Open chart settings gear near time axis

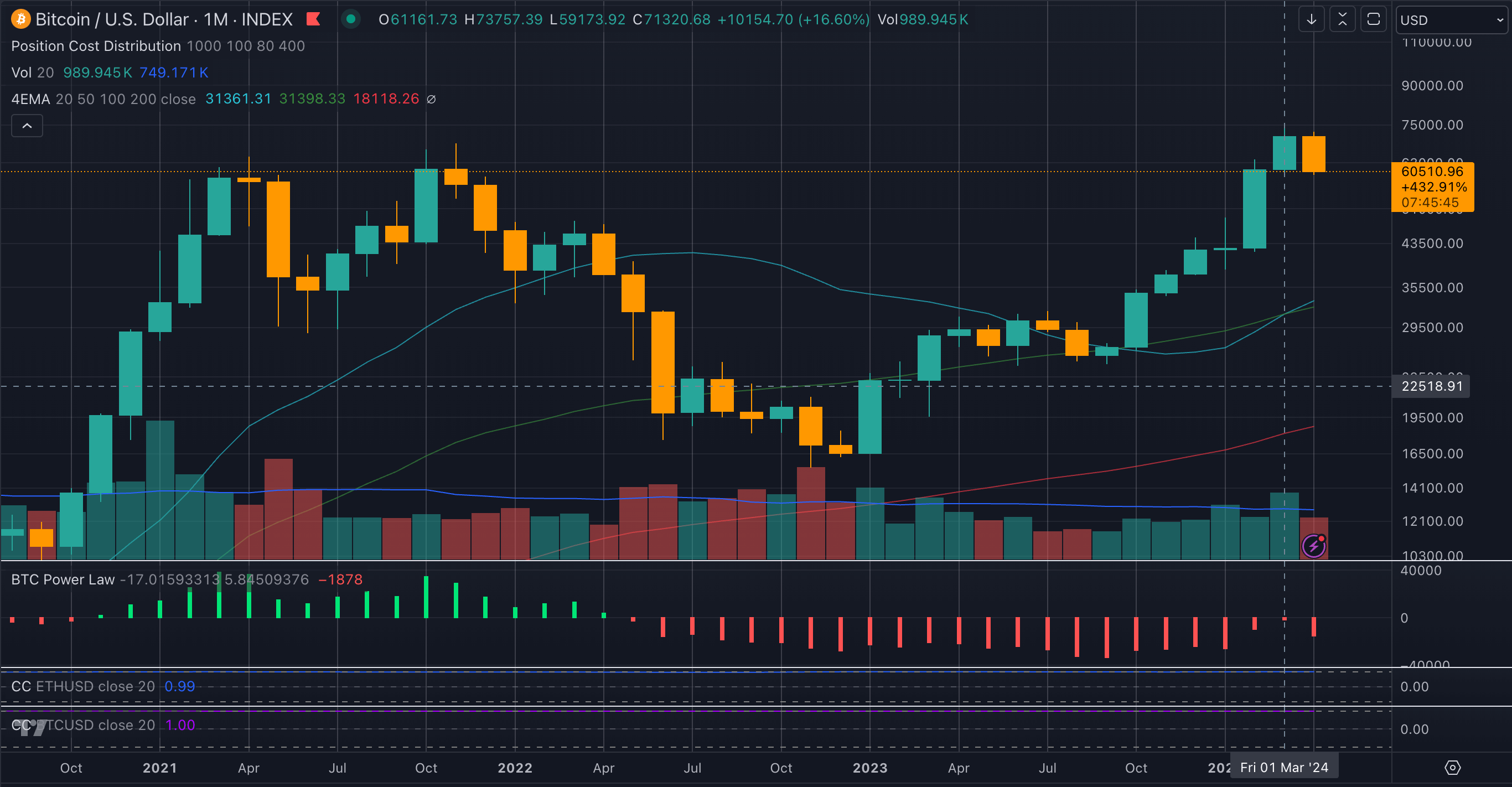click(1452, 768)
